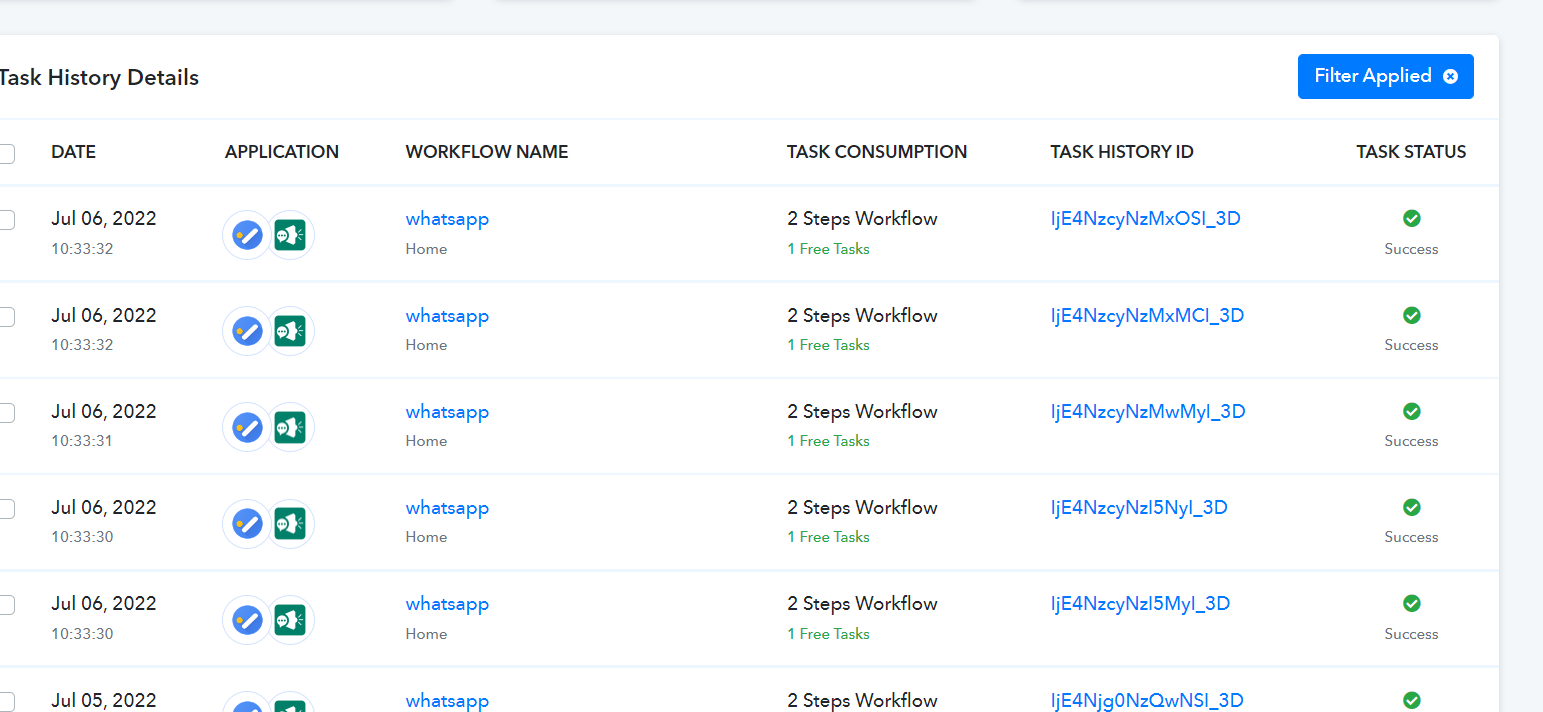This screenshot has width=1543, height=712.
Task: Click Success label in IjE4NzcyNzI5NyI_3D row
Action: (1411, 537)
